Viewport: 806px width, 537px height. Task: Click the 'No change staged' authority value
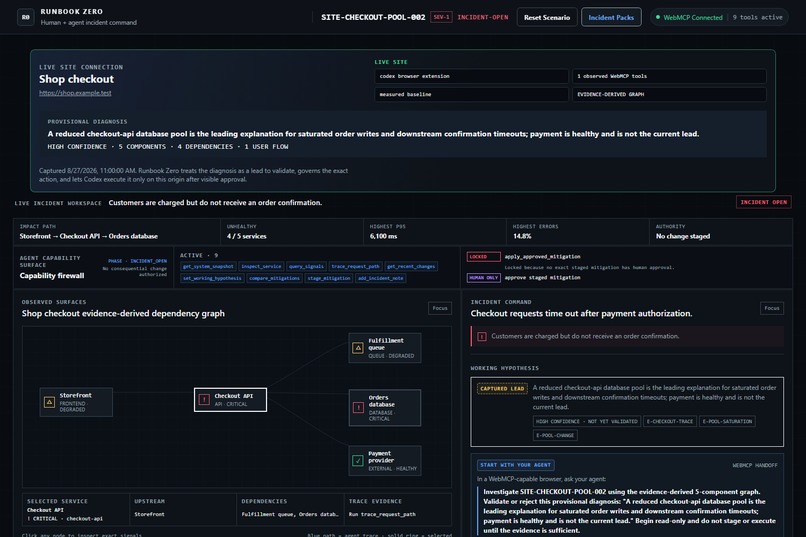click(683, 236)
